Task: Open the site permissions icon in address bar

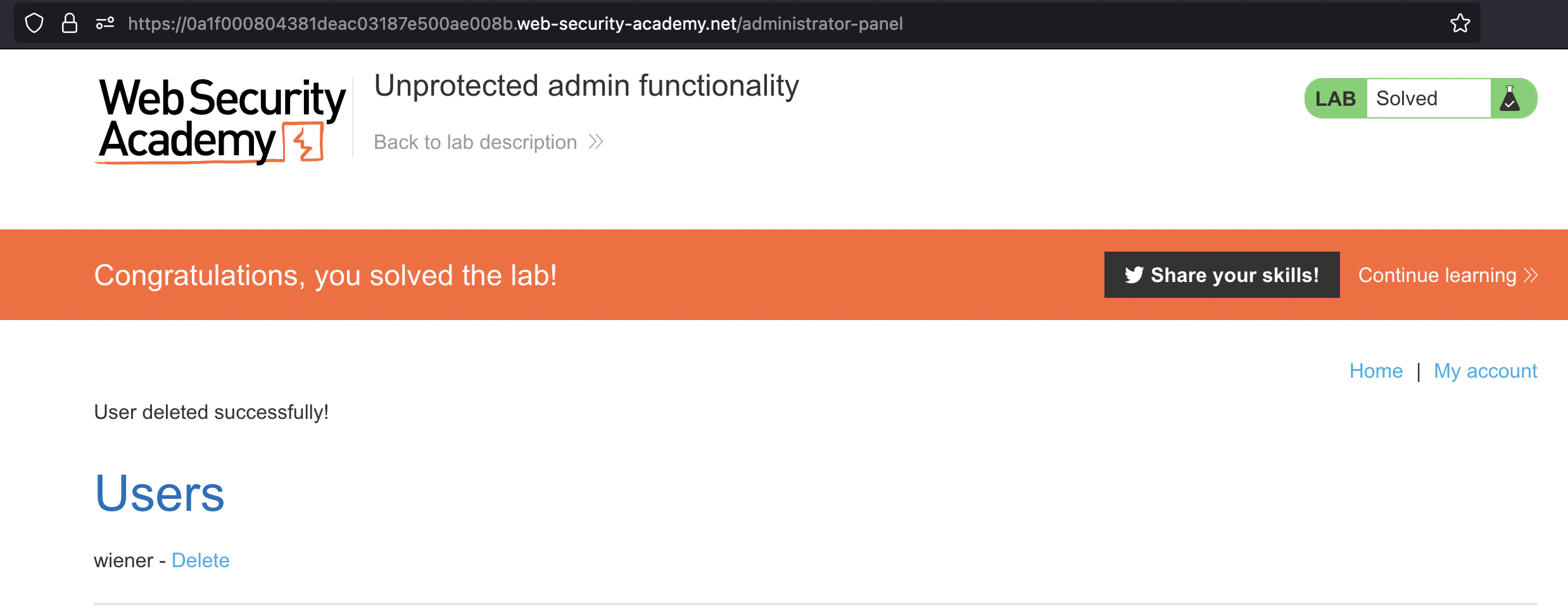Action: tap(105, 23)
